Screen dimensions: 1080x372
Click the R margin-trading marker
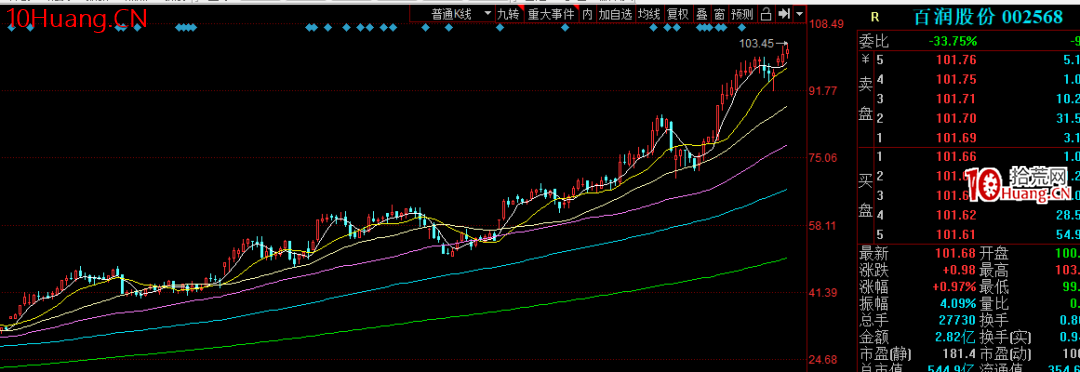point(875,17)
